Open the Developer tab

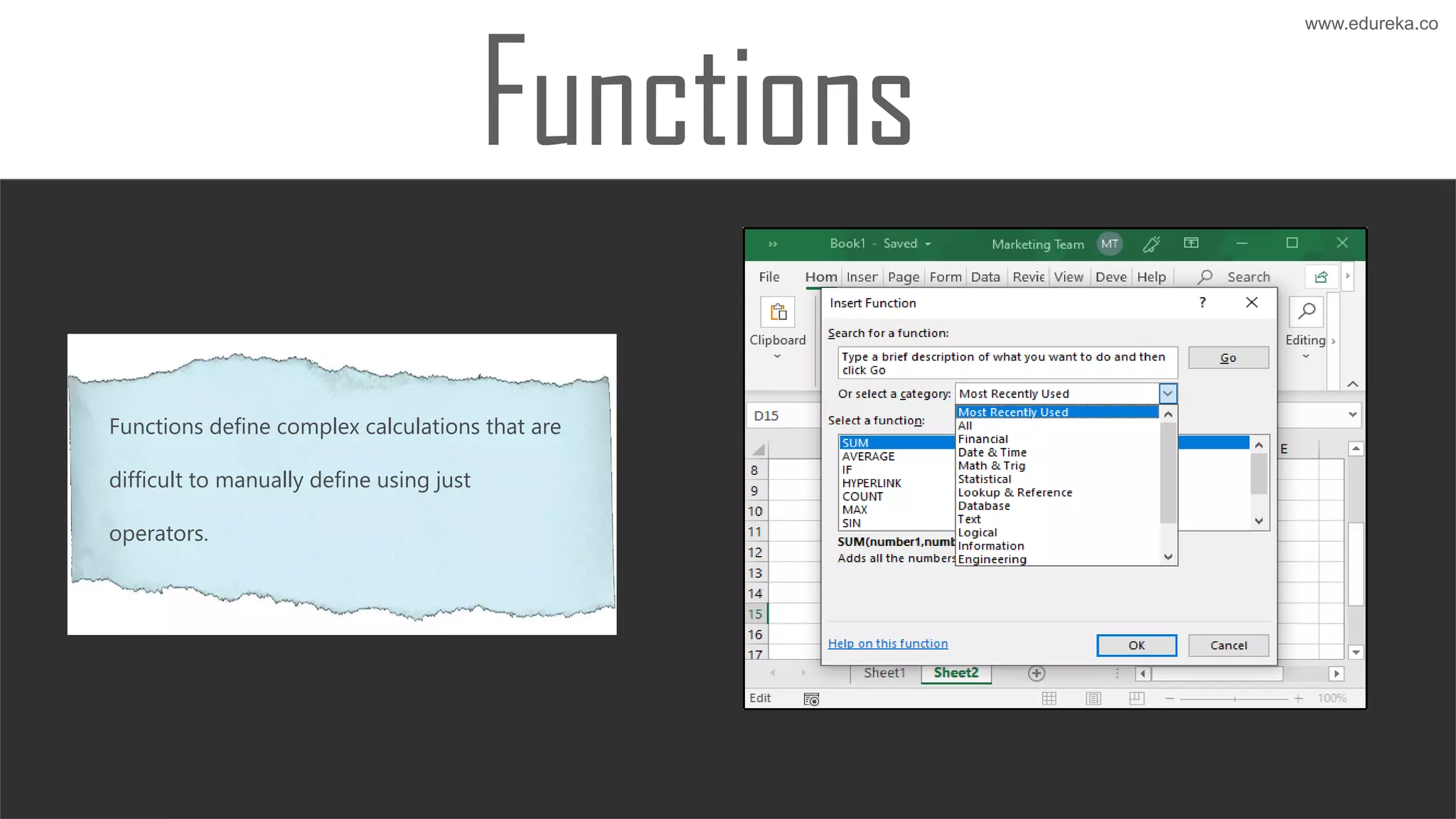click(1111, 277)
